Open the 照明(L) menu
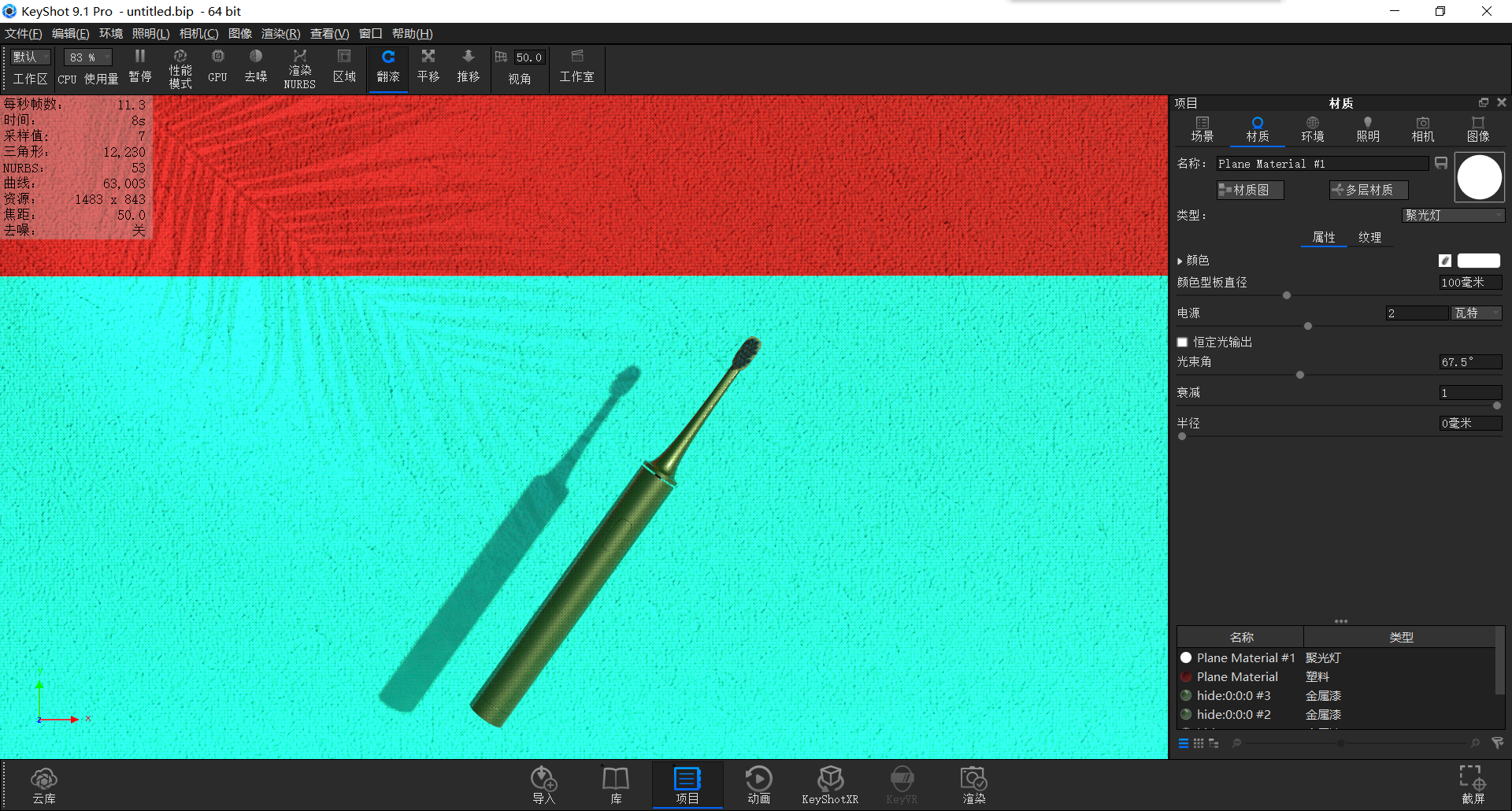1512x811 pixels. point(152,34)
